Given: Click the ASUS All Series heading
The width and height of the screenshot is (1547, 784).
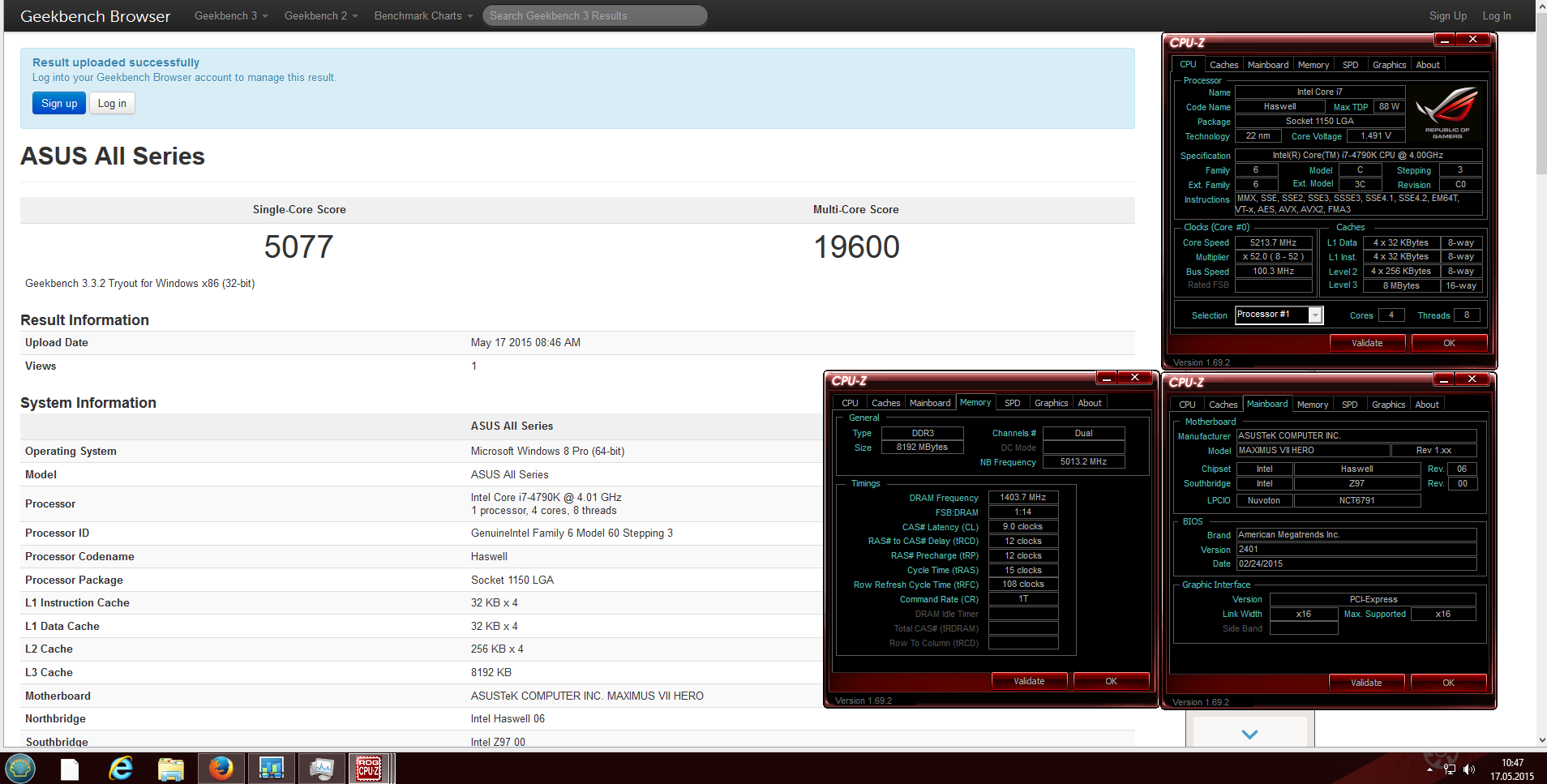Looking at the screenshot, I should (113, 156).
